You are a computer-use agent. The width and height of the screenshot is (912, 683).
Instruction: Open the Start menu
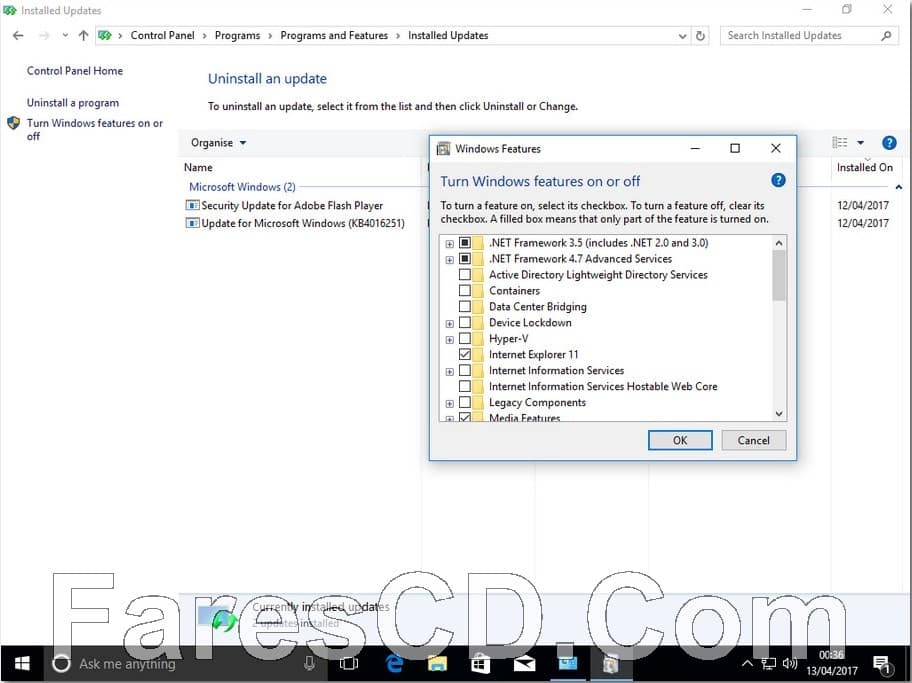click(22, 664)
